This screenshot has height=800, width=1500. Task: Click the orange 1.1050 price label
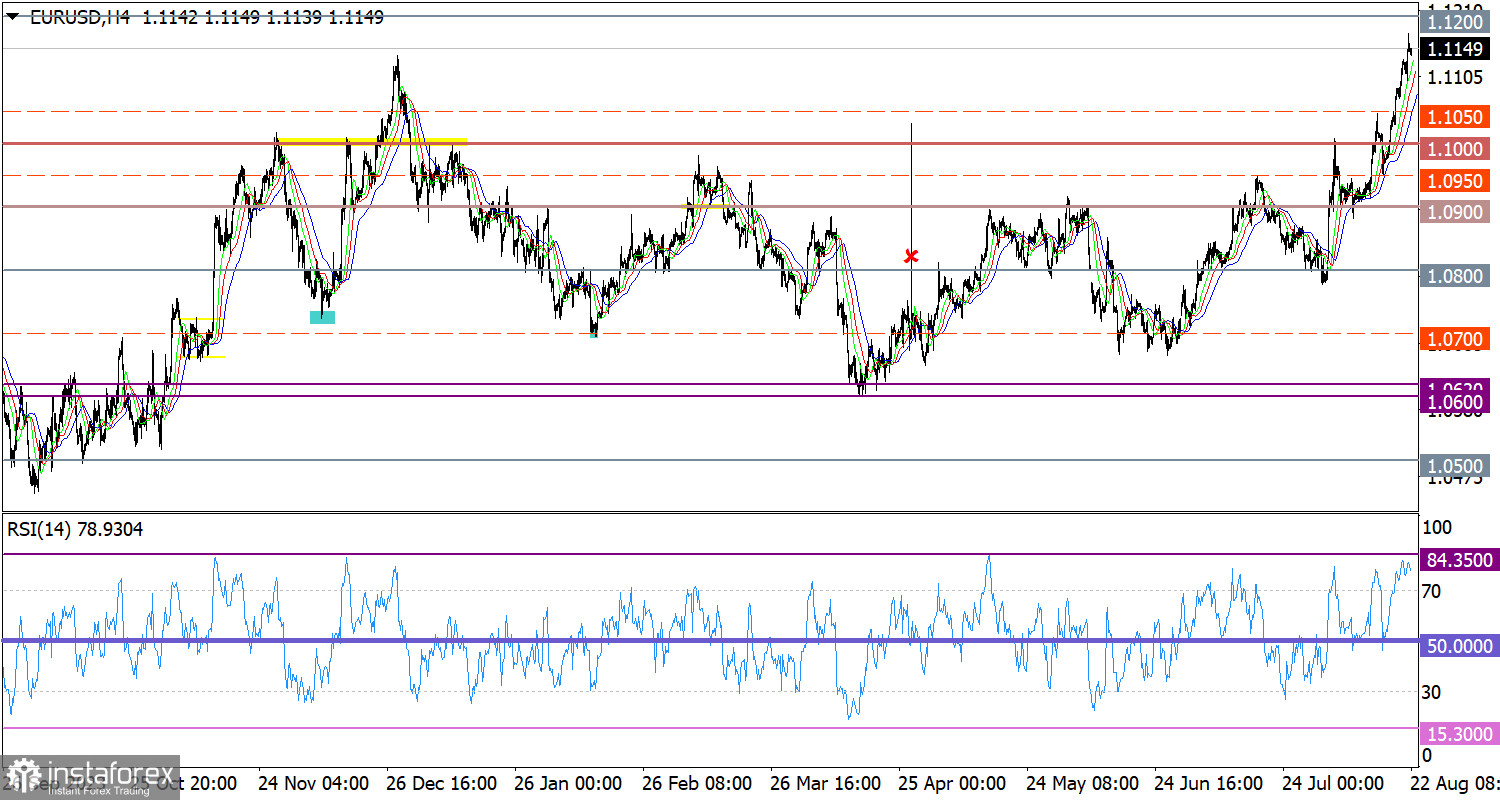point(1455,117)
